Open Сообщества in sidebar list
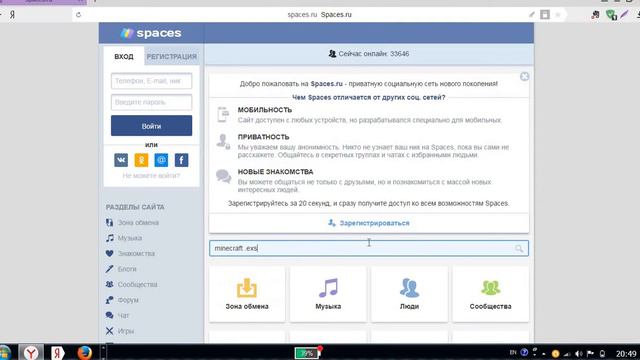This screenshot has width=640, height=360. [x=137, y=284]
